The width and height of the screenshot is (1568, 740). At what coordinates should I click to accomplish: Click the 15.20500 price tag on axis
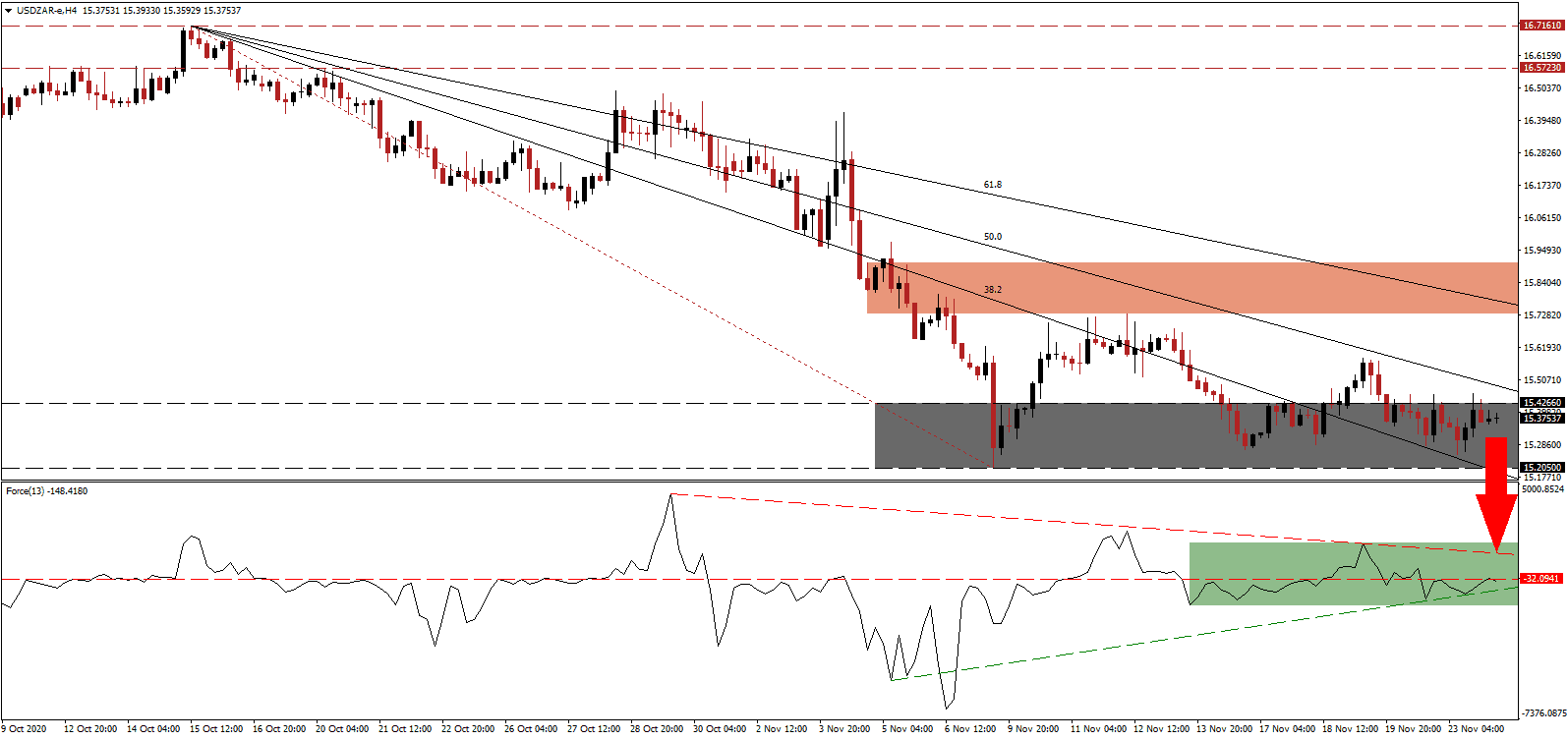(x=1540, y=468)
